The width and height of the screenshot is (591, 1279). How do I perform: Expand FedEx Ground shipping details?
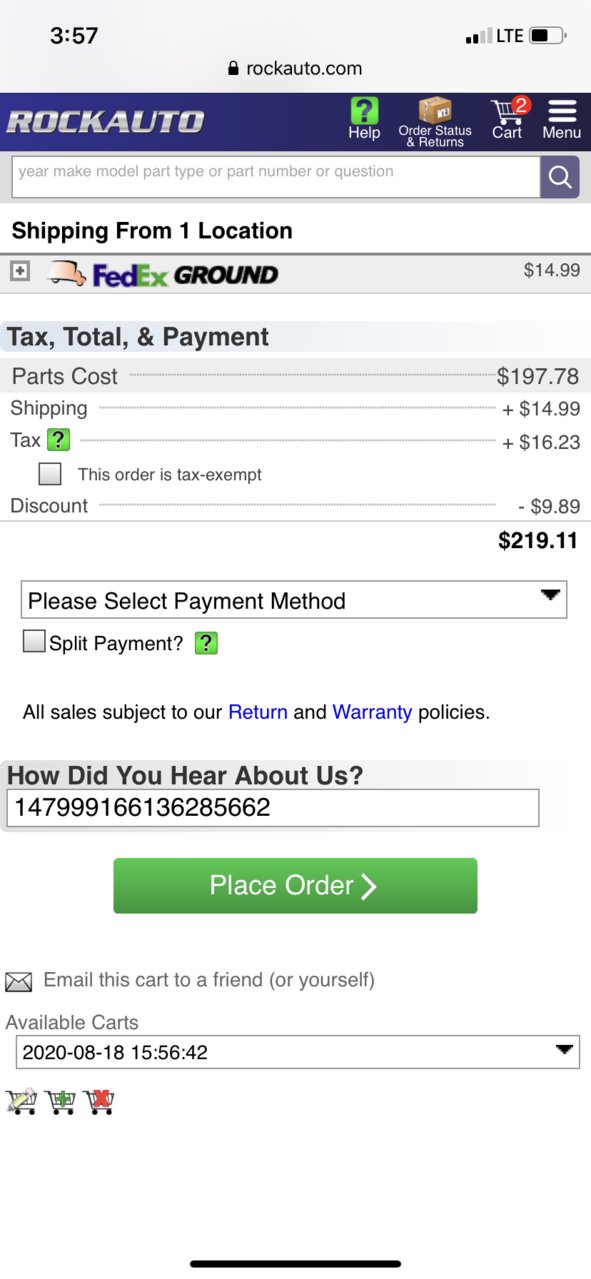[20, 271]
